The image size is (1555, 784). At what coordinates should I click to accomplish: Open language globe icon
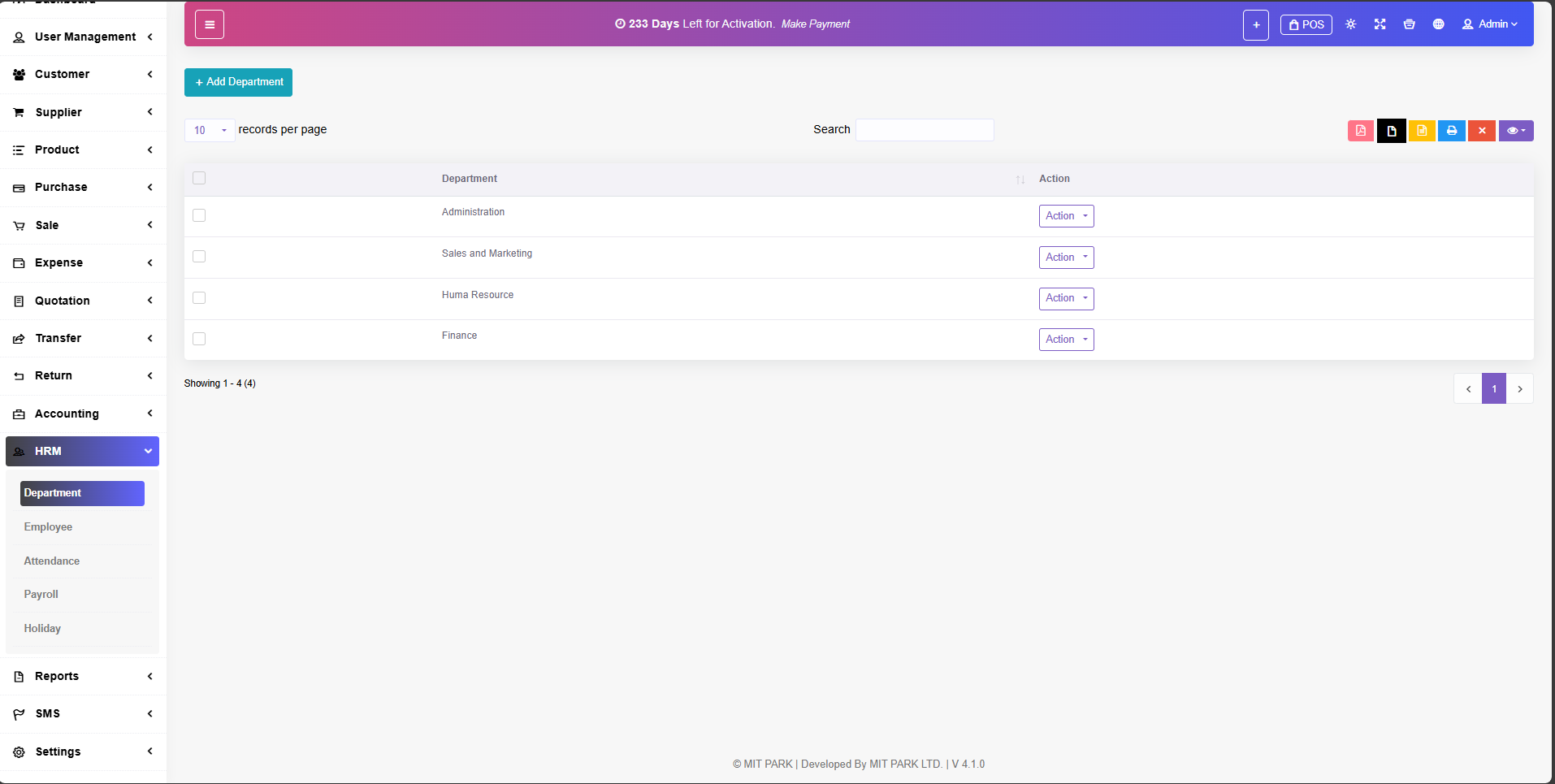(x=1438, y=24)
